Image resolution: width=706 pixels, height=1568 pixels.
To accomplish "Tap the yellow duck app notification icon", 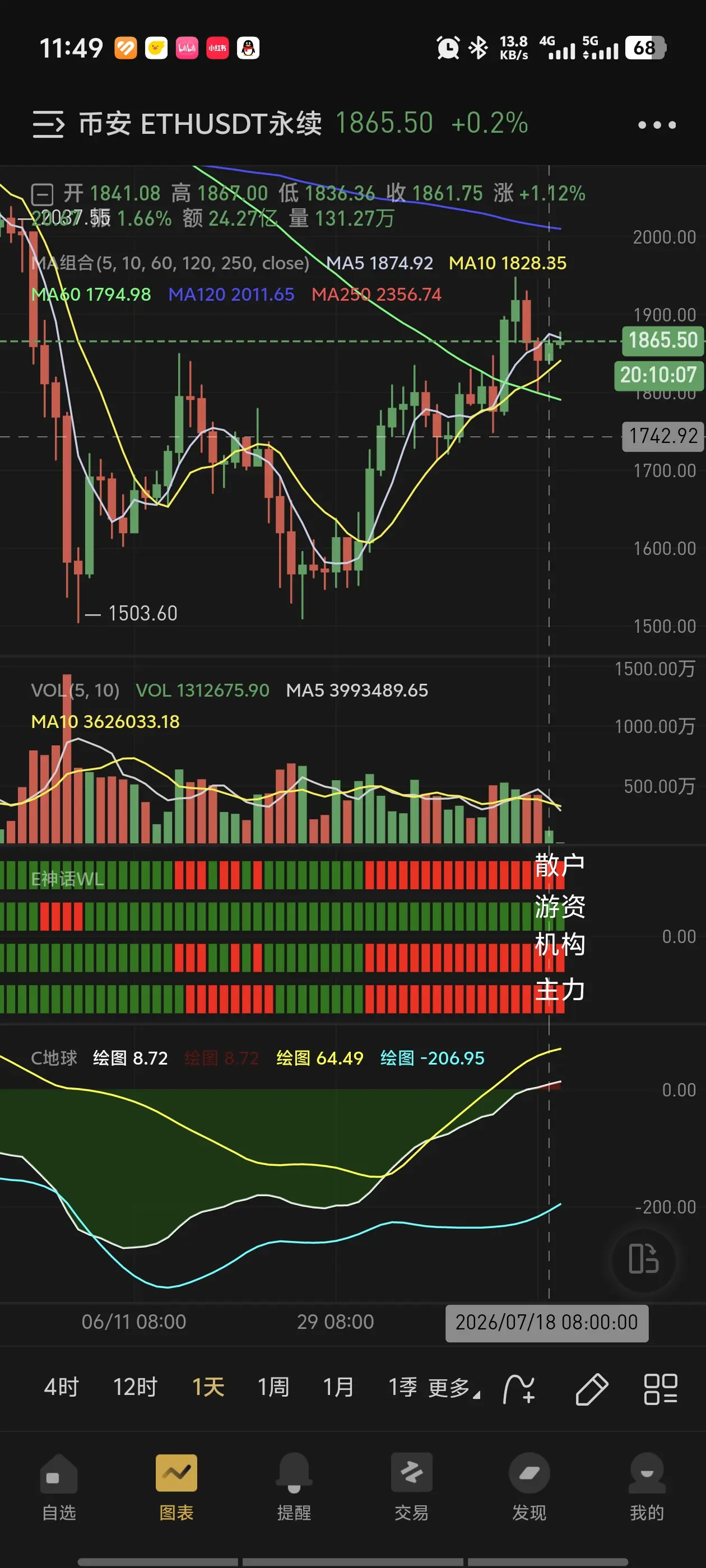I will coord(156,48).
